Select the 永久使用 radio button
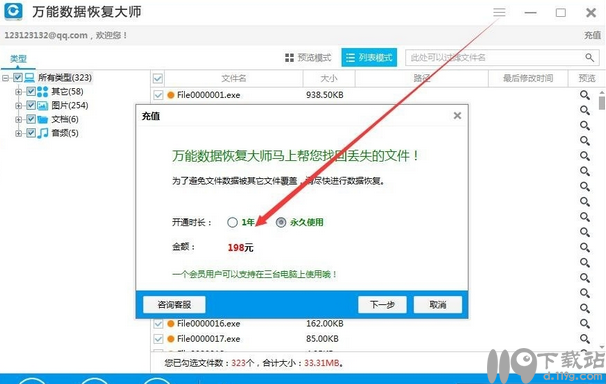 (281, 222)
